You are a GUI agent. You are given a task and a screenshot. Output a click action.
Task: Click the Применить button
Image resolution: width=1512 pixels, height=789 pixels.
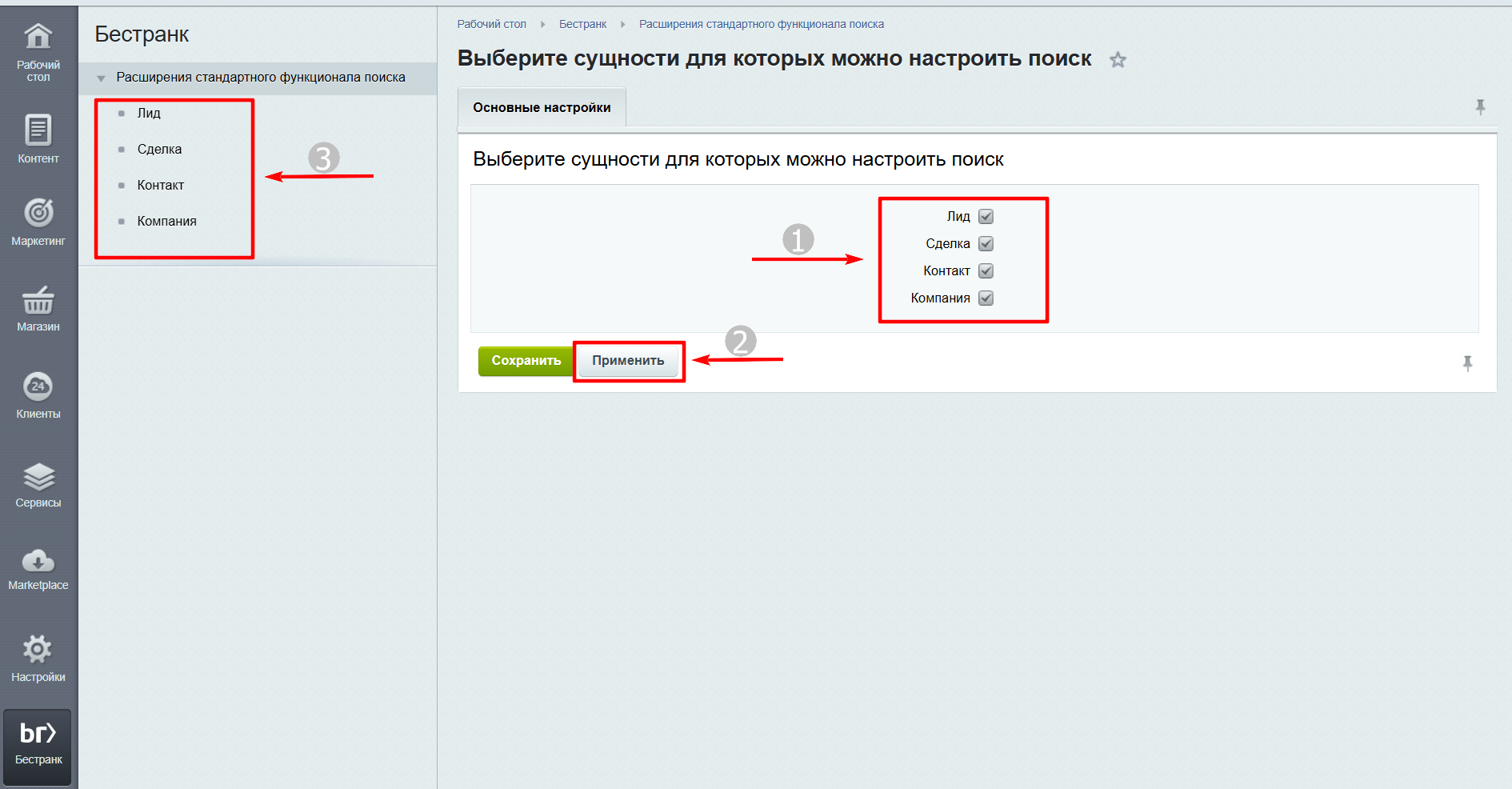[x=628, y=361]
